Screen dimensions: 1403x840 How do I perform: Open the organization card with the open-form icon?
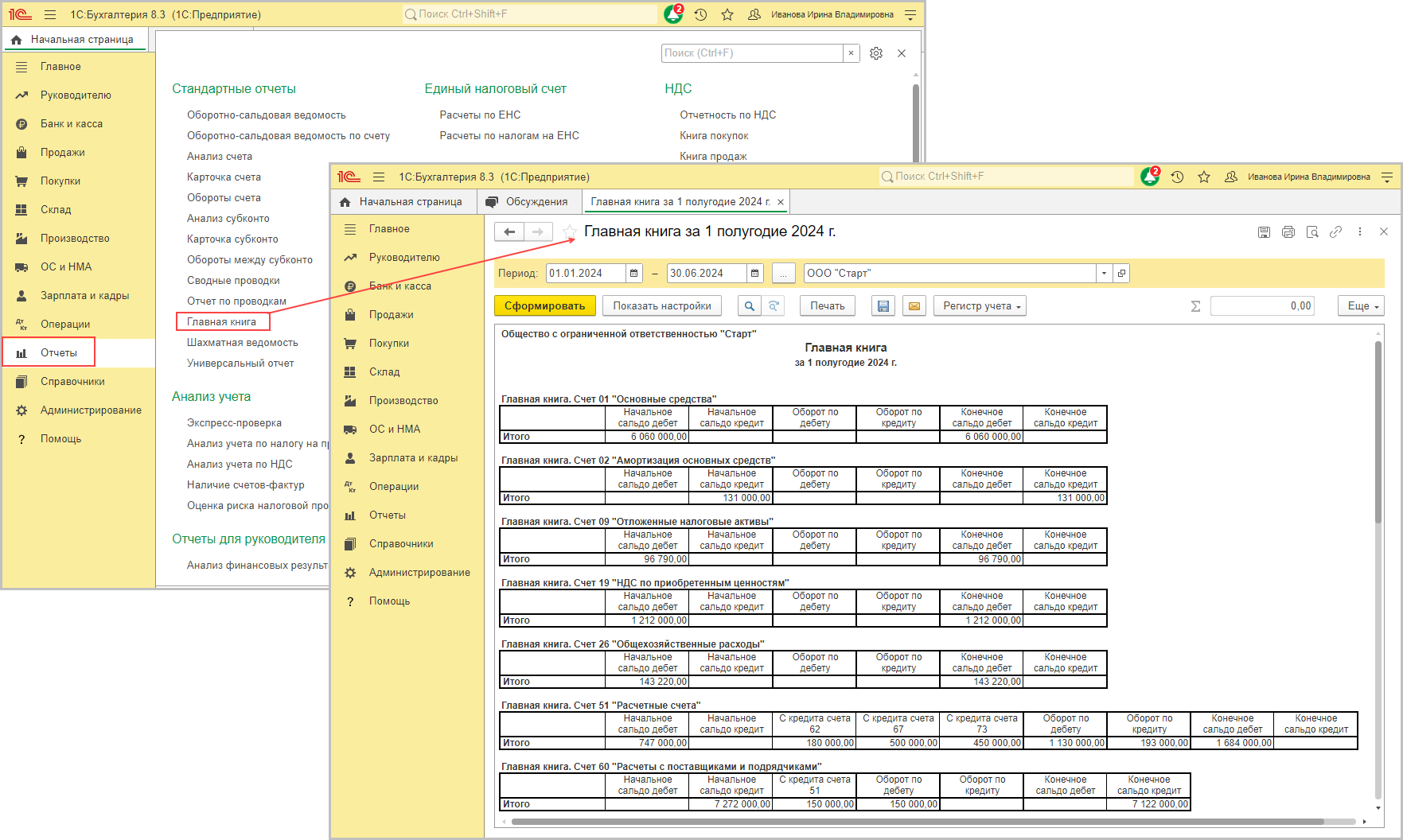tap(1121, 274)
